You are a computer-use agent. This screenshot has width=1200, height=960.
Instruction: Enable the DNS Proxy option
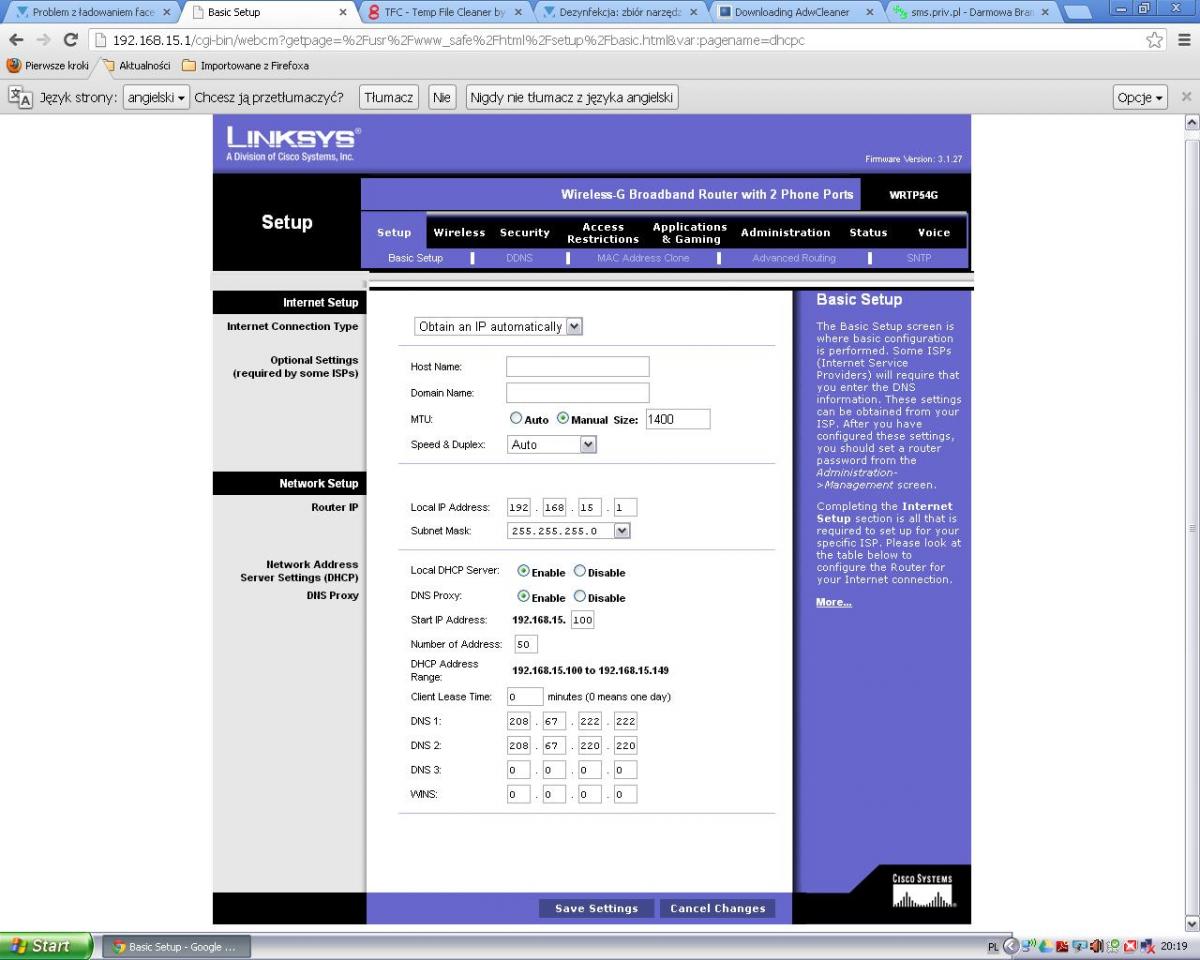pos(523,596)
